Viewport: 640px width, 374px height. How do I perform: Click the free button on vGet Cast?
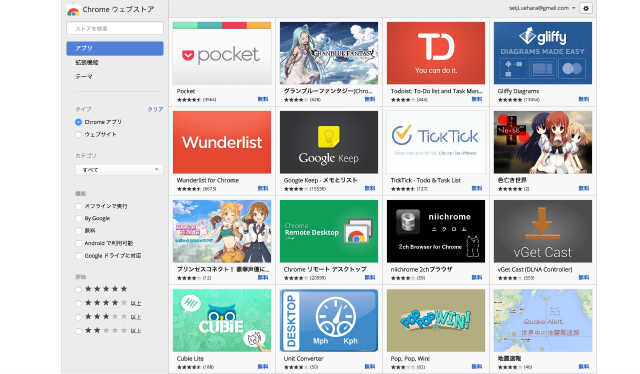[x=584, y=278]
